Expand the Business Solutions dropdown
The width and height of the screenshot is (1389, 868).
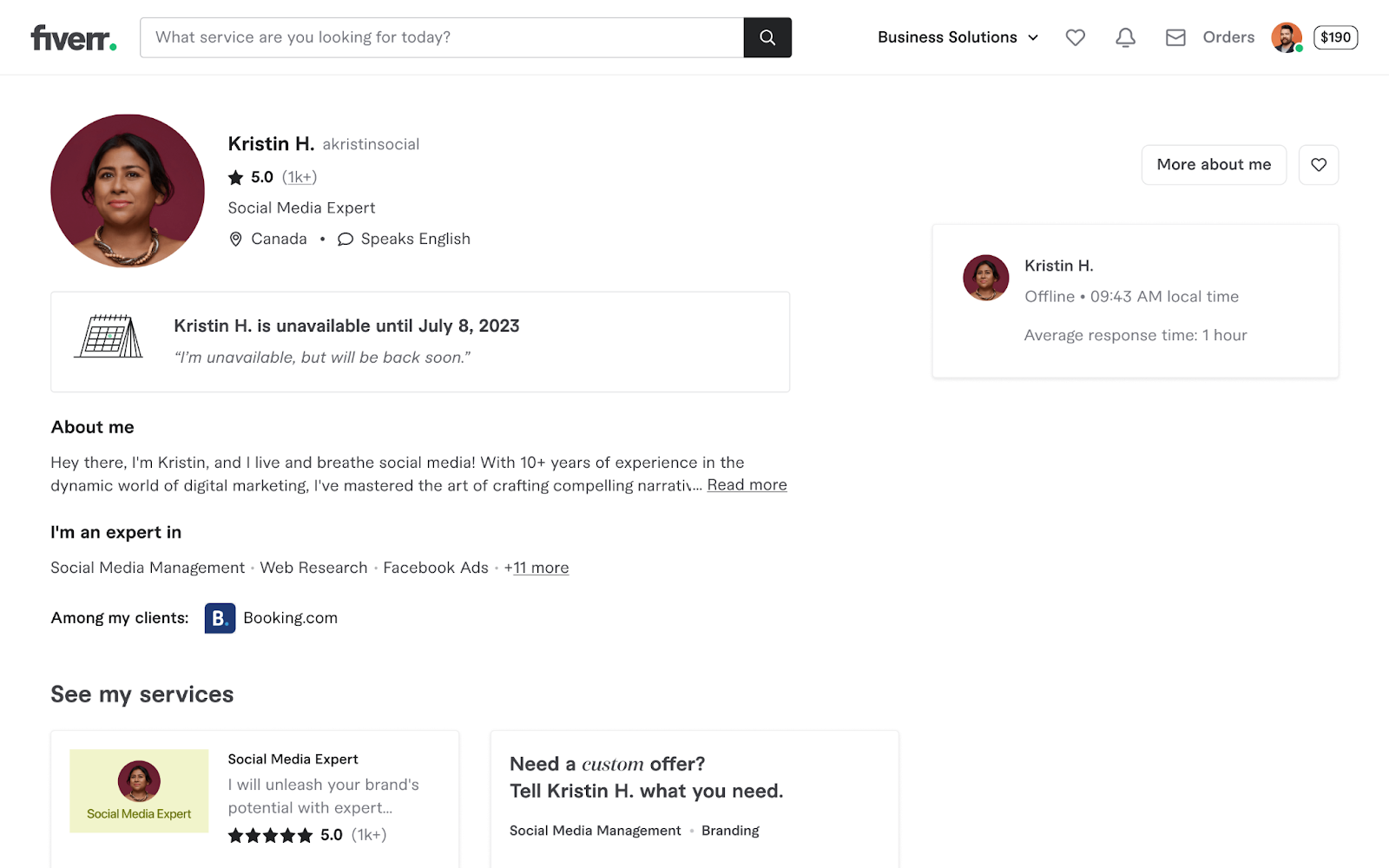tap(958, 37)
